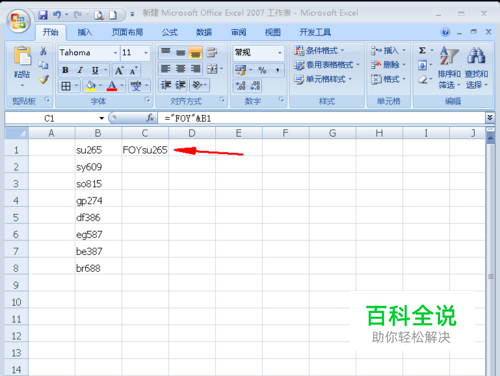Merge and center the selected cells
Image resolution: width=500 pixels, height=376 pixels.
pos(212,69)
